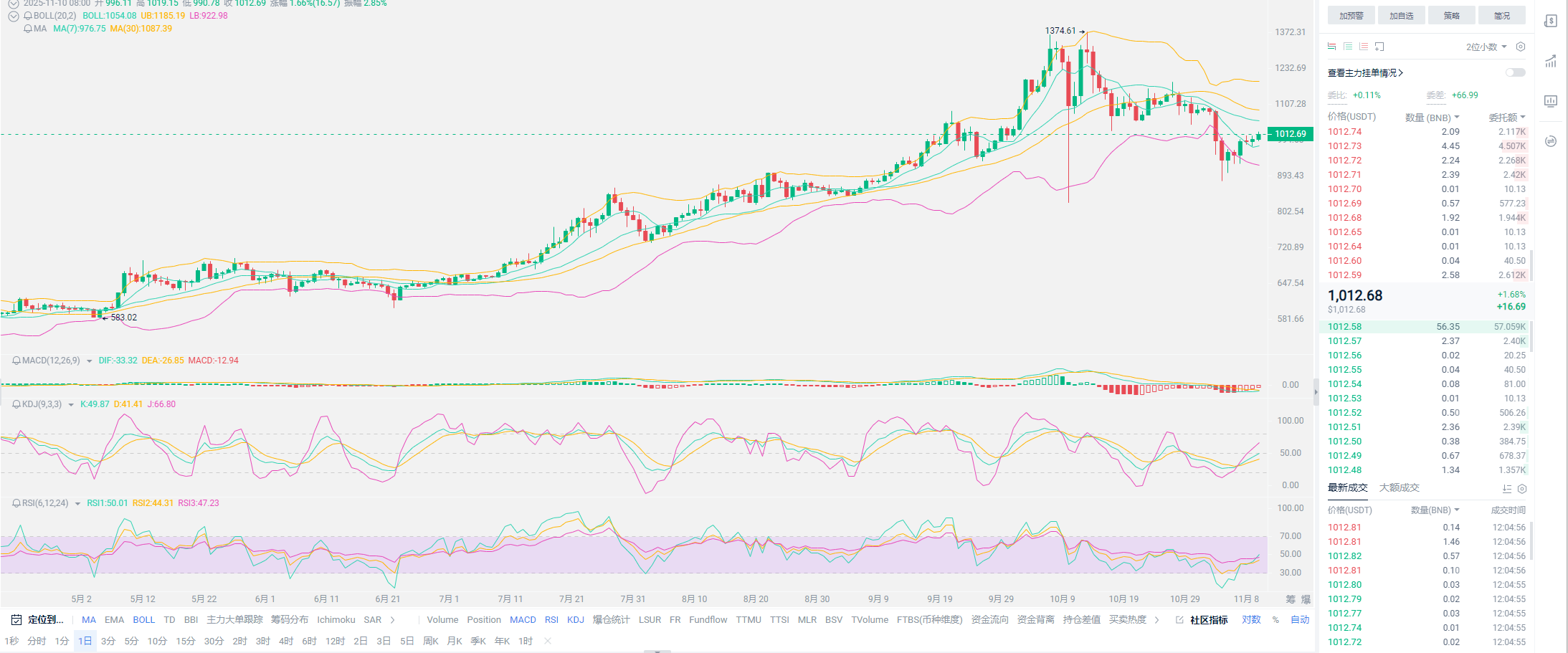Open the rising bar chart sidebar icon
Image resolution: width=1568 pixels, height=653 pixels.
(1551, 61)
